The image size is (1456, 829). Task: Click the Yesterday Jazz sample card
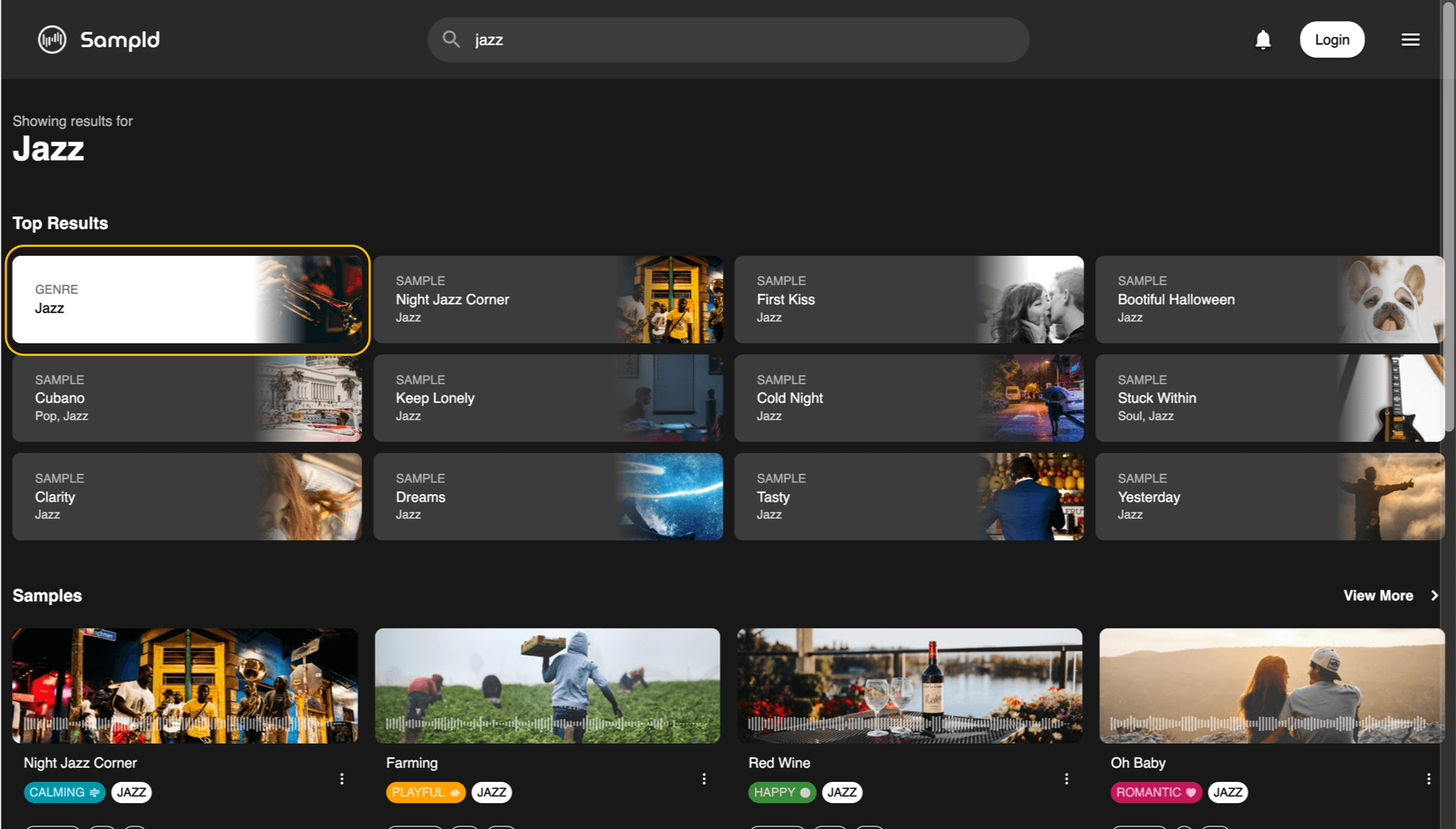[1270, 496]
